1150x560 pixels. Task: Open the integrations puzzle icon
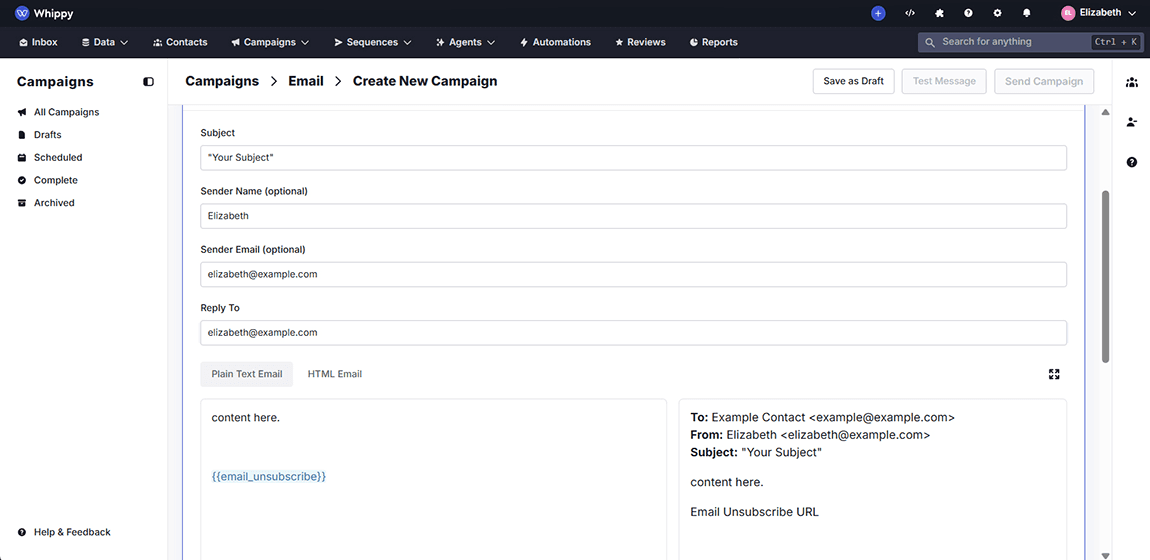coord(939,13)
